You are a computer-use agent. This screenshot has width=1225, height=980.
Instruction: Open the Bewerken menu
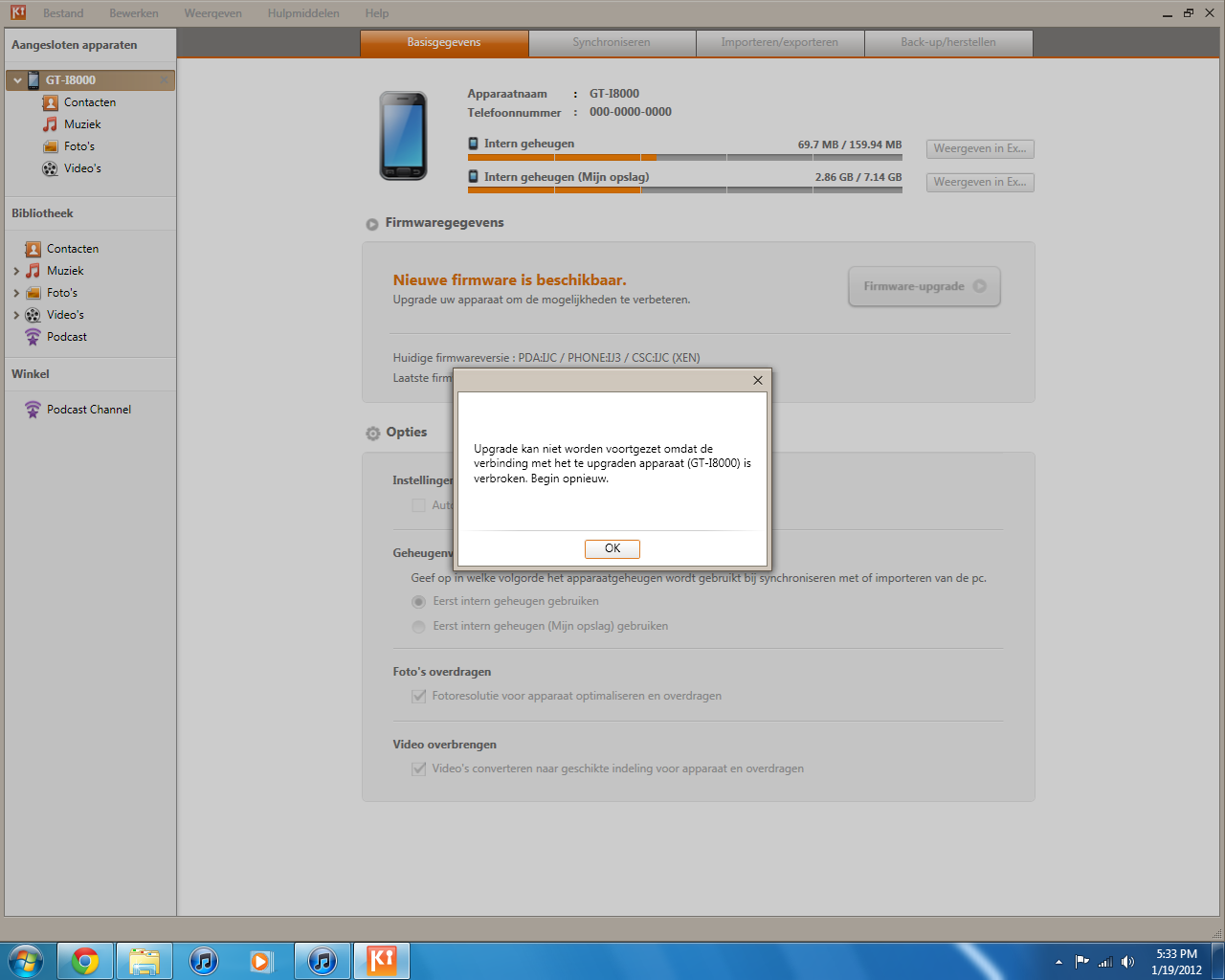pos(134,13)
